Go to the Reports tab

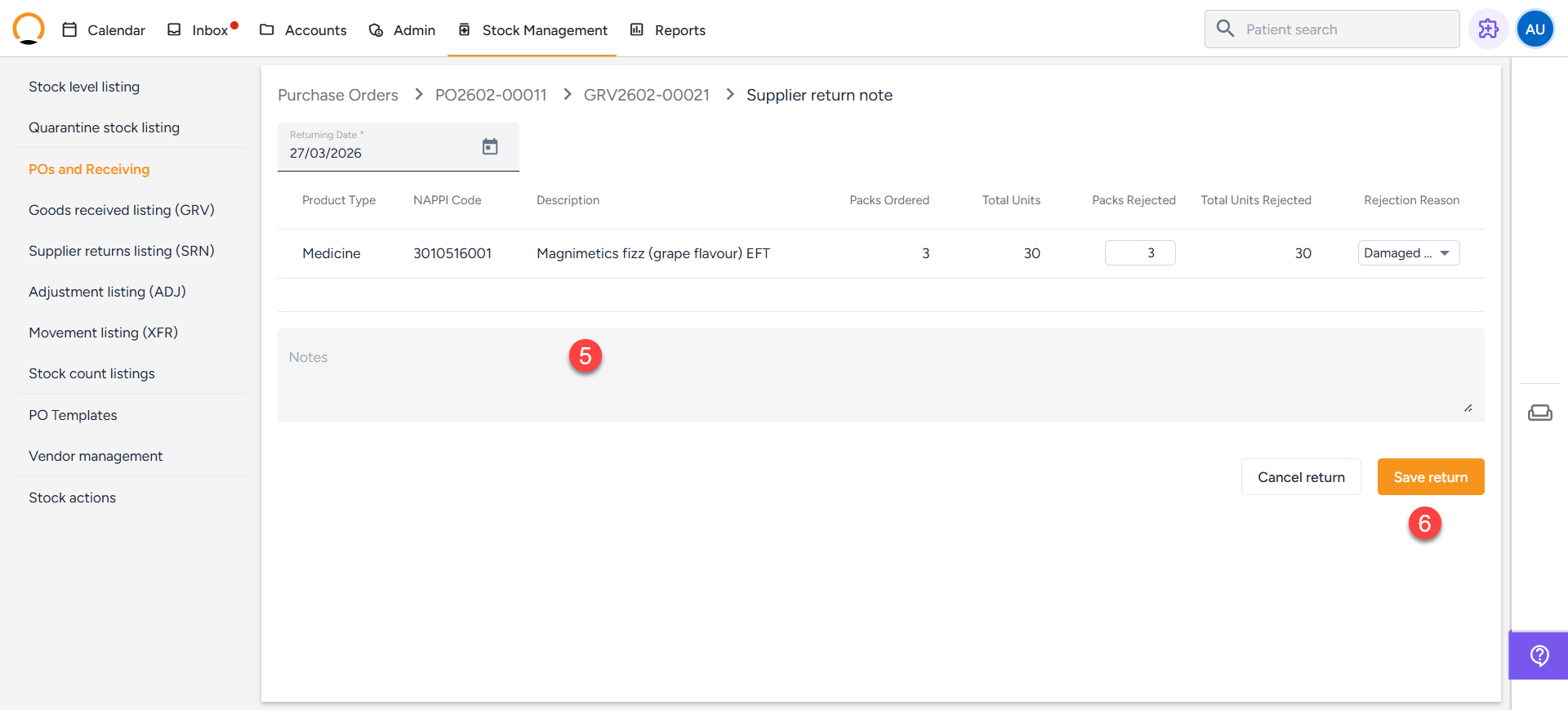coord(668,30)
